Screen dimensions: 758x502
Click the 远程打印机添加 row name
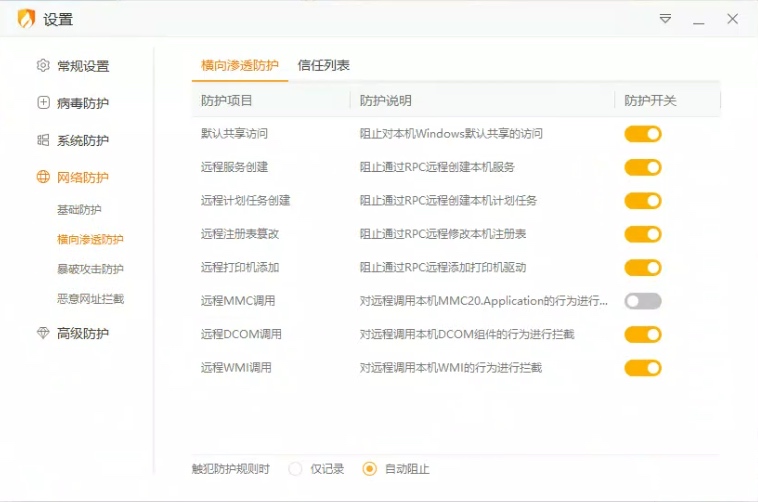pyautogui.click(x=240, y=267)
